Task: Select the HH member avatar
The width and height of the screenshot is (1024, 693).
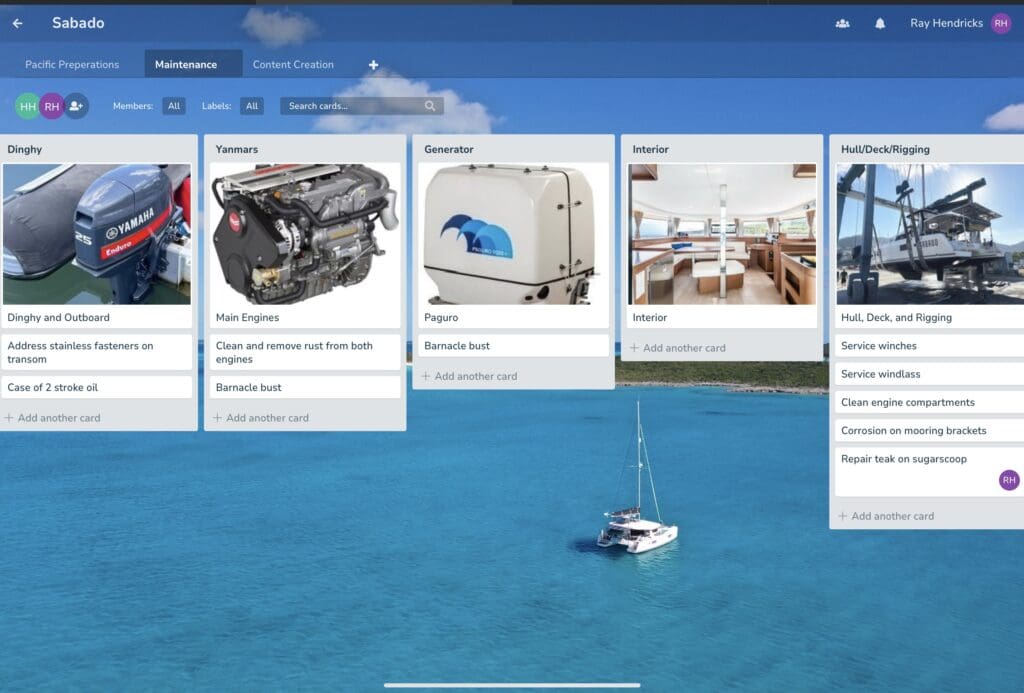Action: coord(27,106)
